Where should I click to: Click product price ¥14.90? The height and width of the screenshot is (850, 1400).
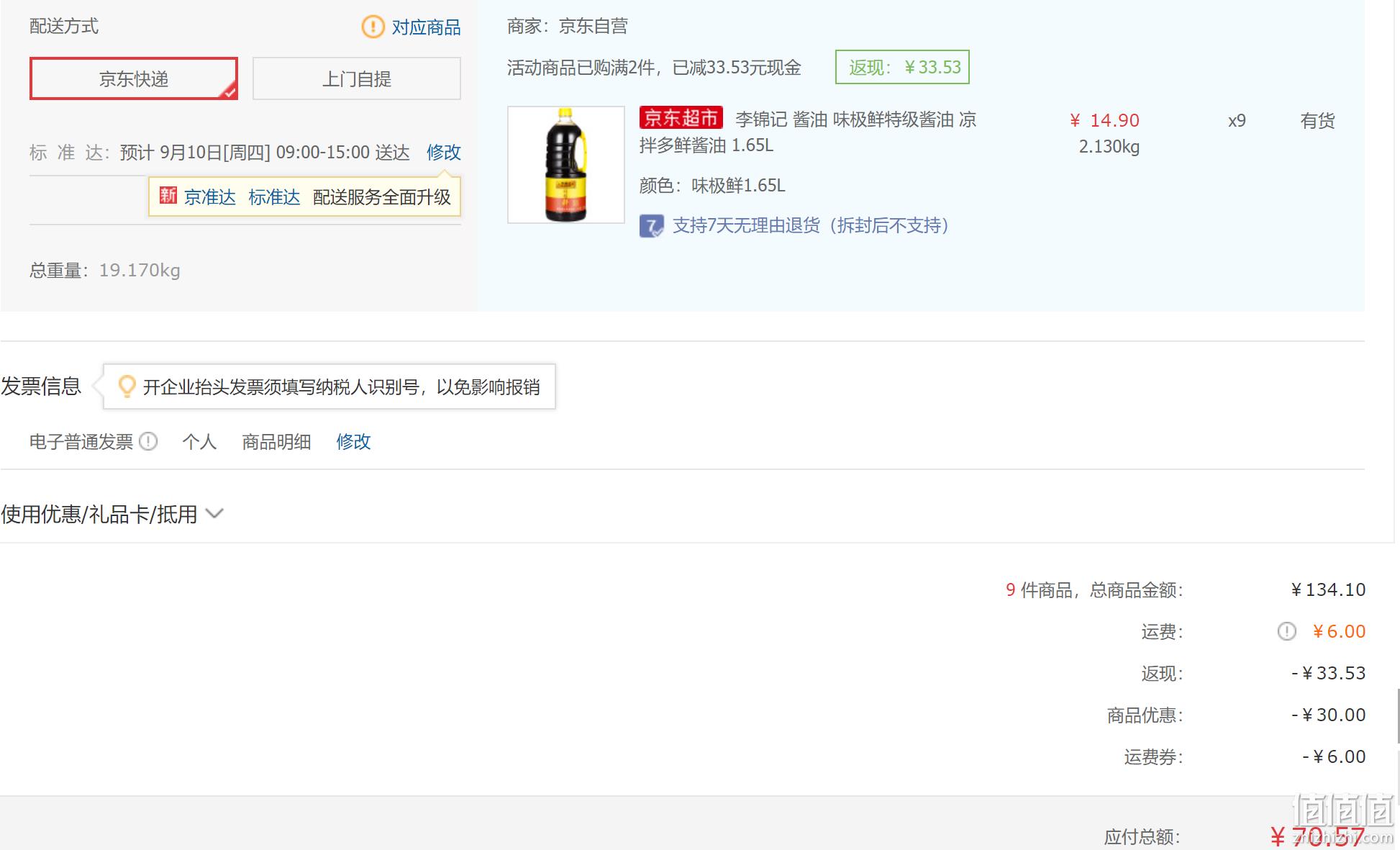(1104, 120)
